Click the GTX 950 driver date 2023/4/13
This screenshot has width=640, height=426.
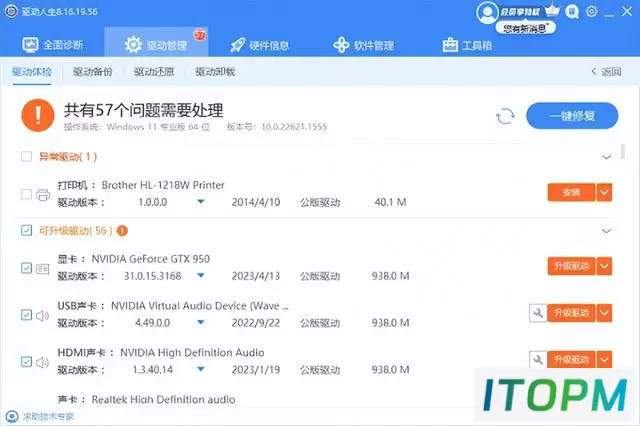tap(256, 276)
